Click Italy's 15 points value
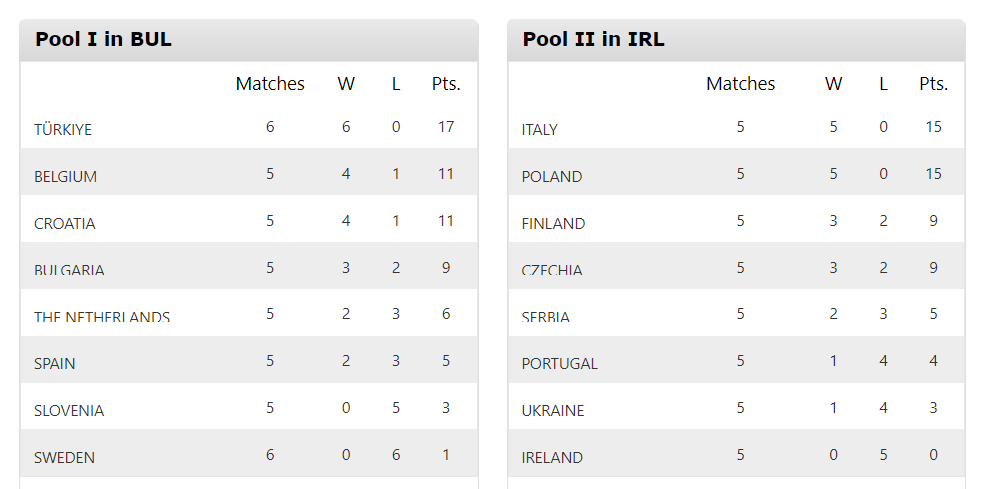 (x=933, y=127)
